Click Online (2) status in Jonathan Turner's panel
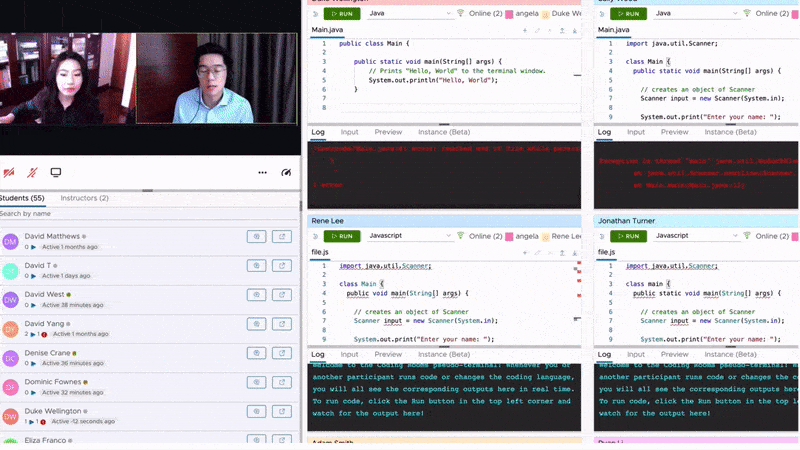The image size is (800, 450). 771,236
